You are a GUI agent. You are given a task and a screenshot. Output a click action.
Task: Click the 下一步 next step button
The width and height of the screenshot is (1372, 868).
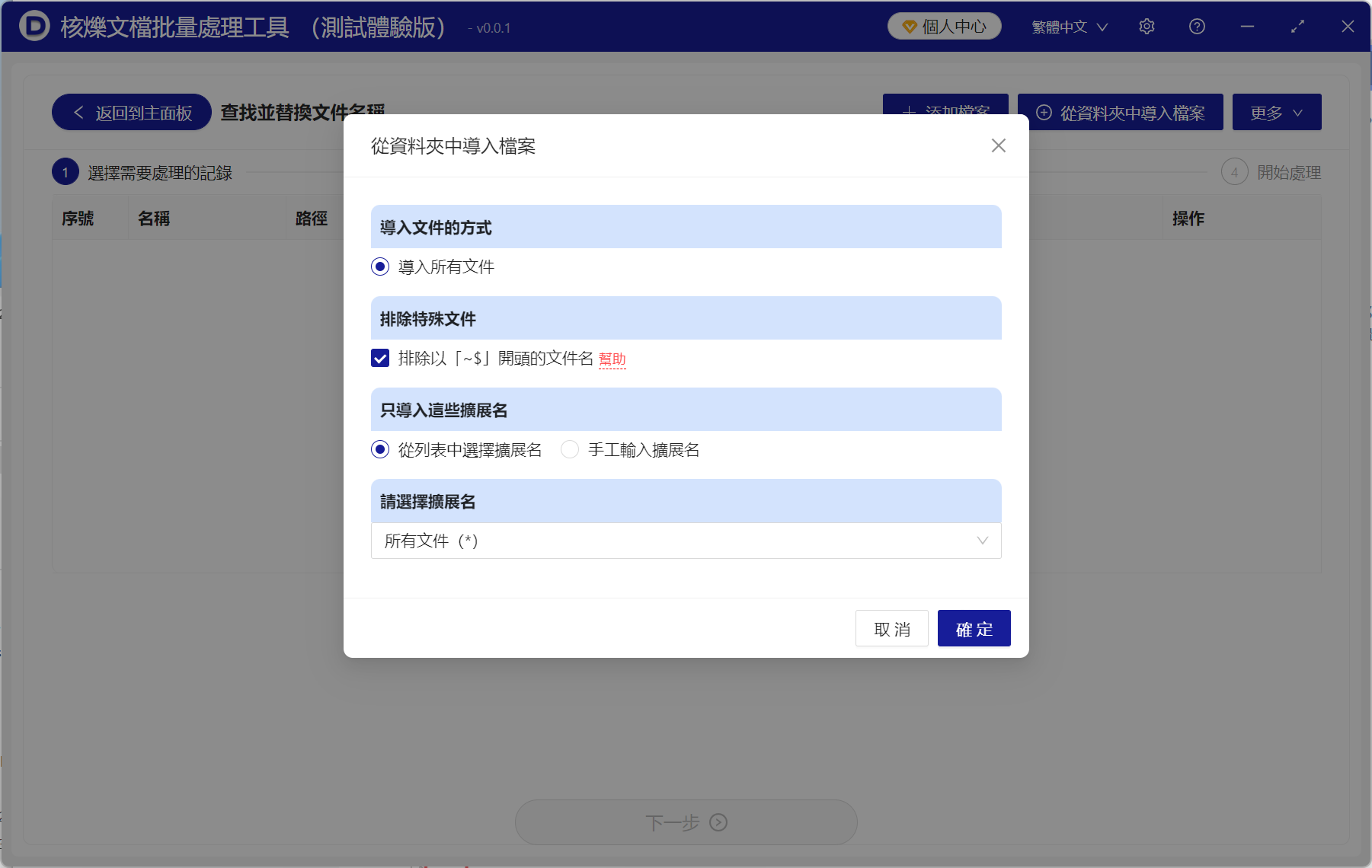686,822
